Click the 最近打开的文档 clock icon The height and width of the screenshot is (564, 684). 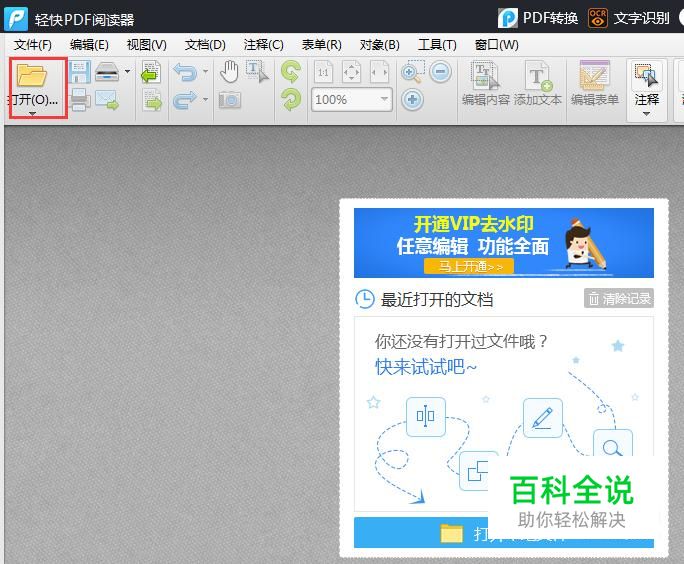[x=365, y=299]
